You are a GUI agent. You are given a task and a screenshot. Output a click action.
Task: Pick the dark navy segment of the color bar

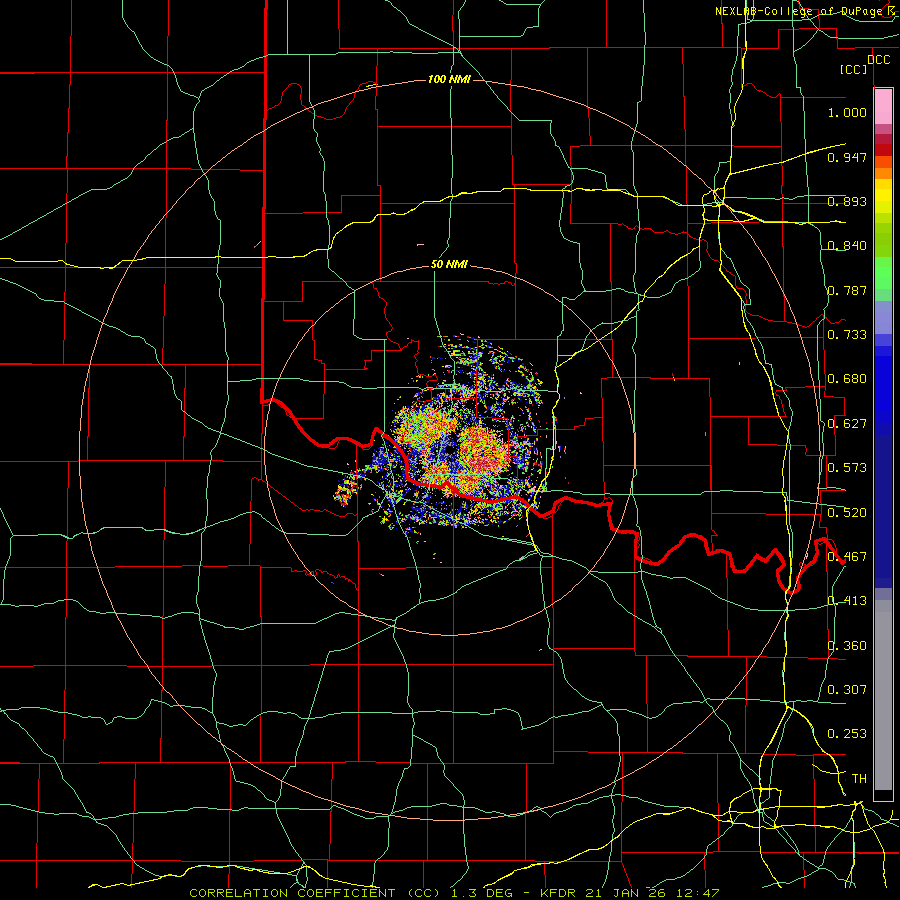883,511
